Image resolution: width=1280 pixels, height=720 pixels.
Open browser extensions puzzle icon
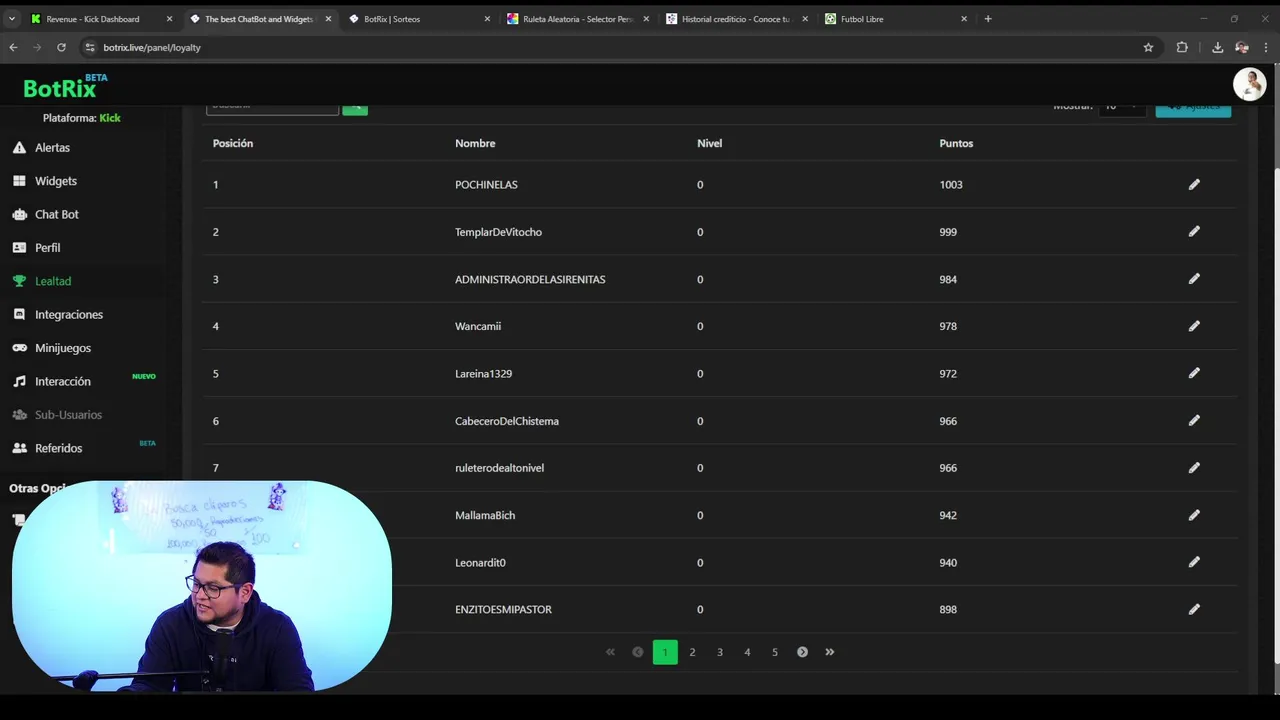[x=1182, y=47]
